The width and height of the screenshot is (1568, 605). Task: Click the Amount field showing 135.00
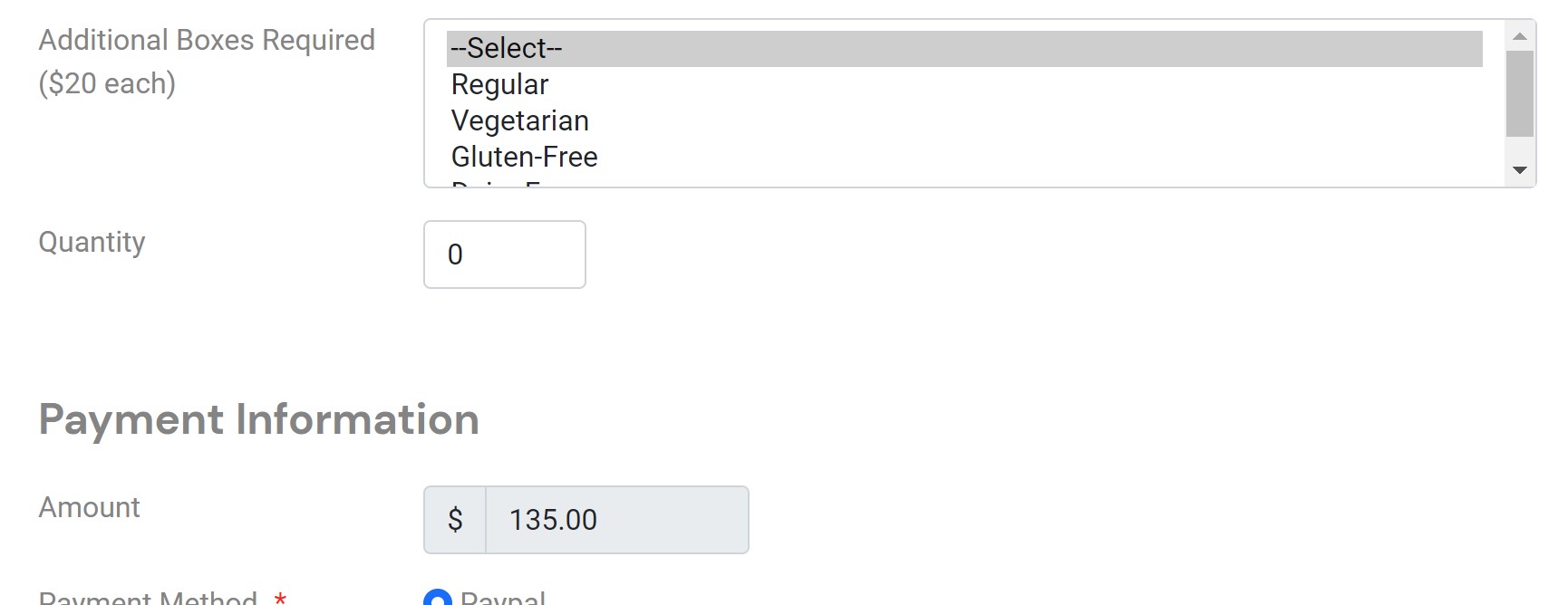(616, 520)
